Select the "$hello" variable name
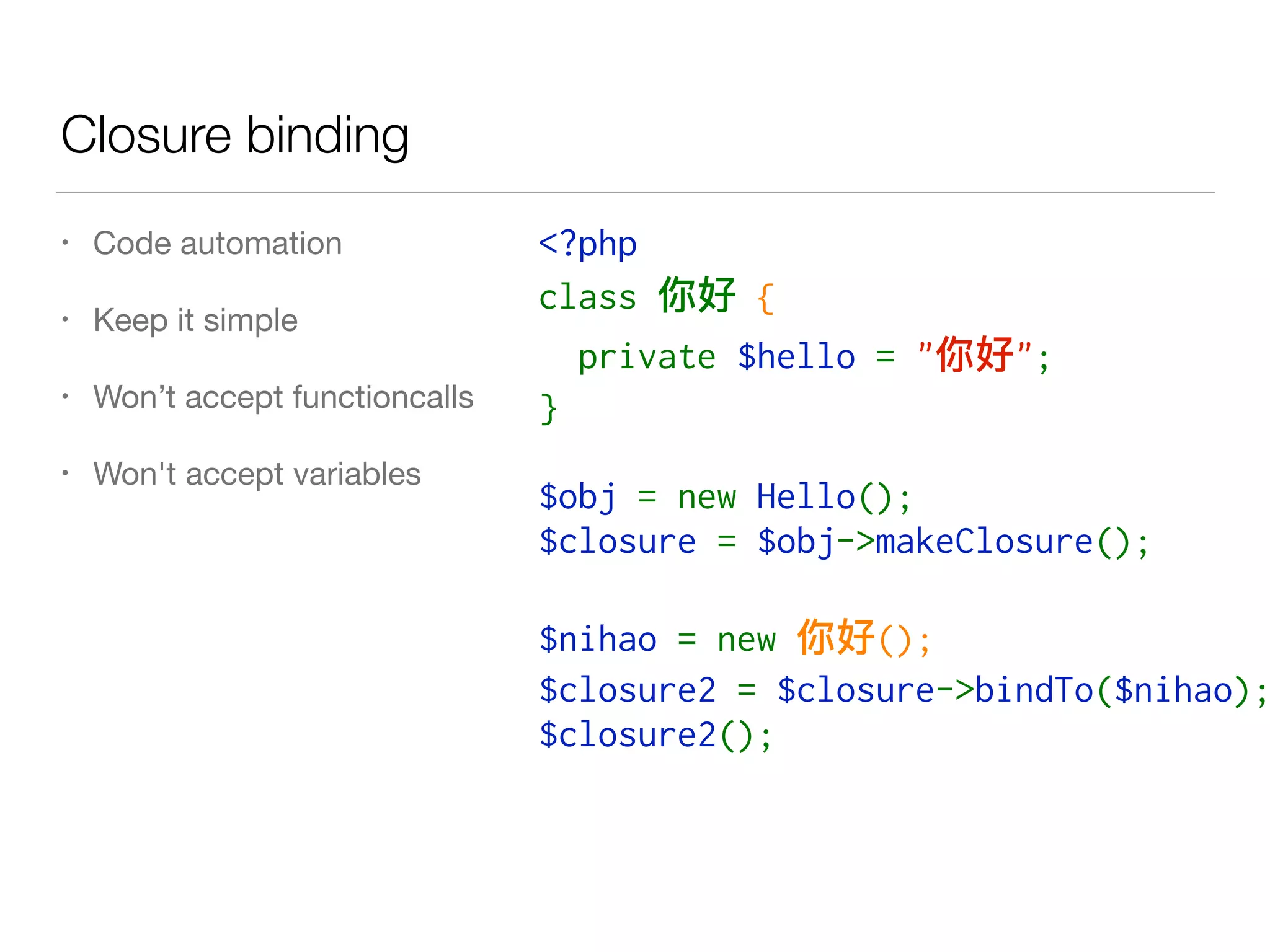Image resolution: width=1270 pixels, height=952 pixels. click(x=796, y=357)
